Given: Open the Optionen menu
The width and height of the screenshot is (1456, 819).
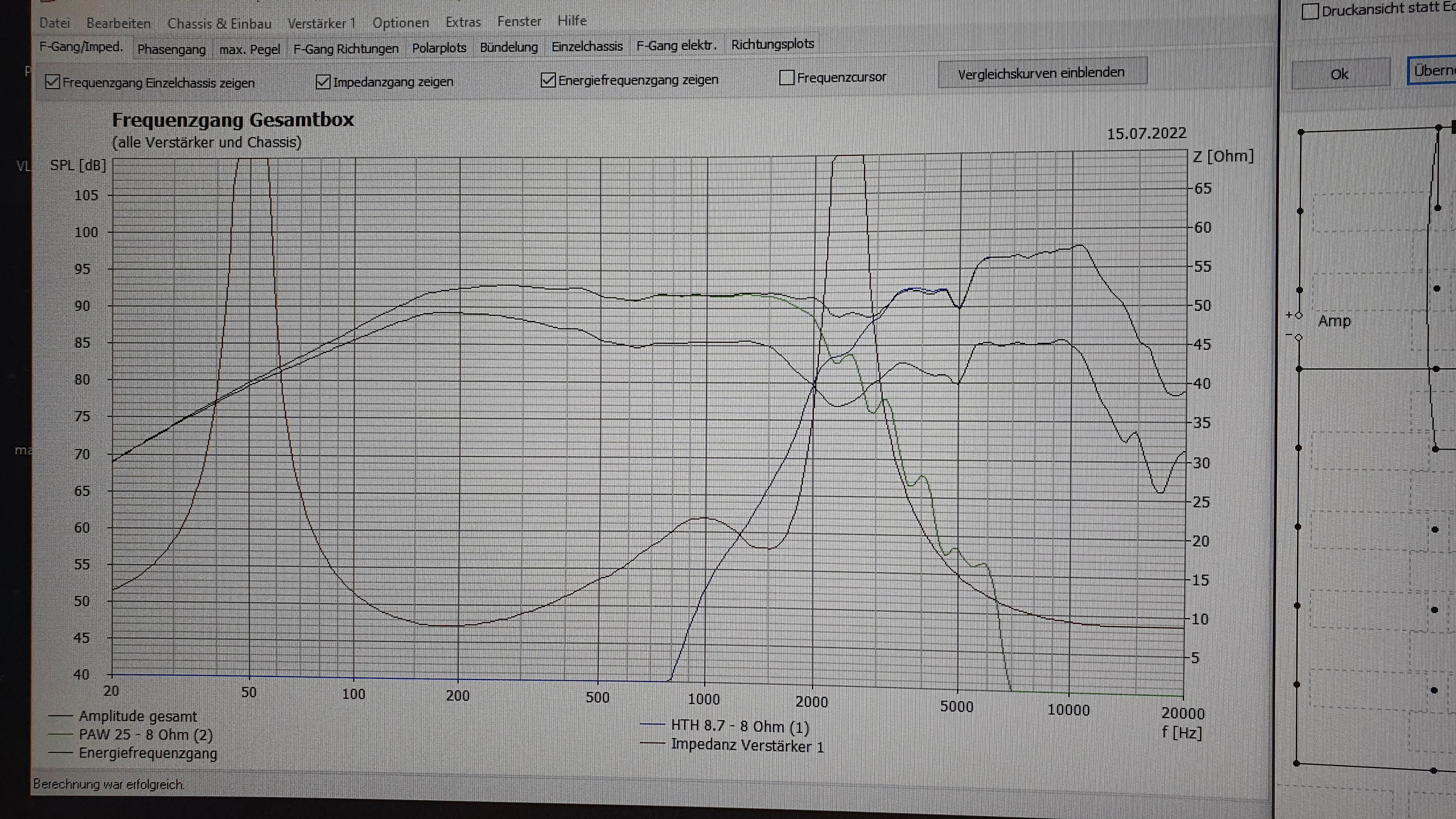Looking at the screenshot, I should click(x=400, y=22).
